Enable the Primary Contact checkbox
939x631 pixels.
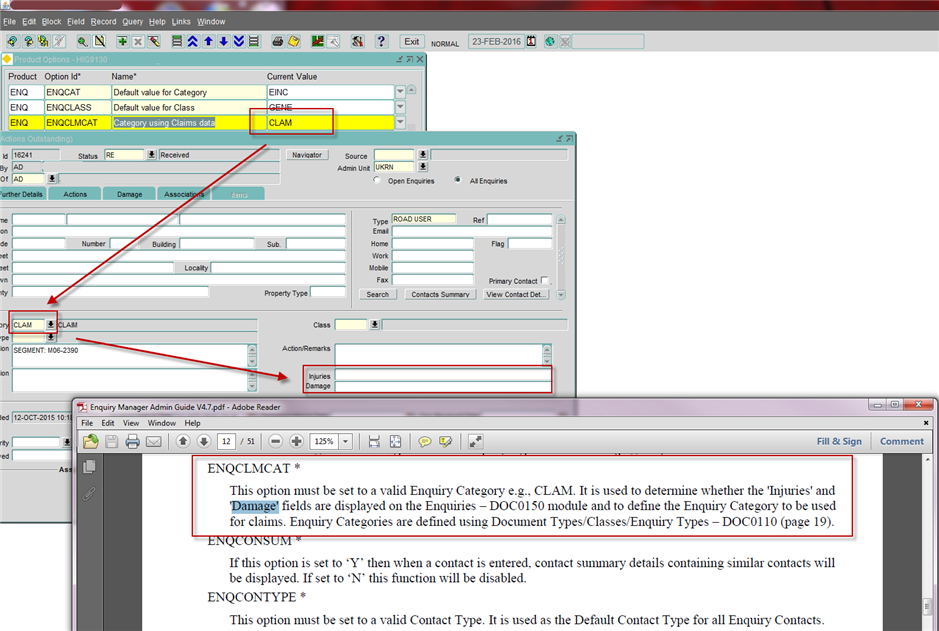[545, 281]
